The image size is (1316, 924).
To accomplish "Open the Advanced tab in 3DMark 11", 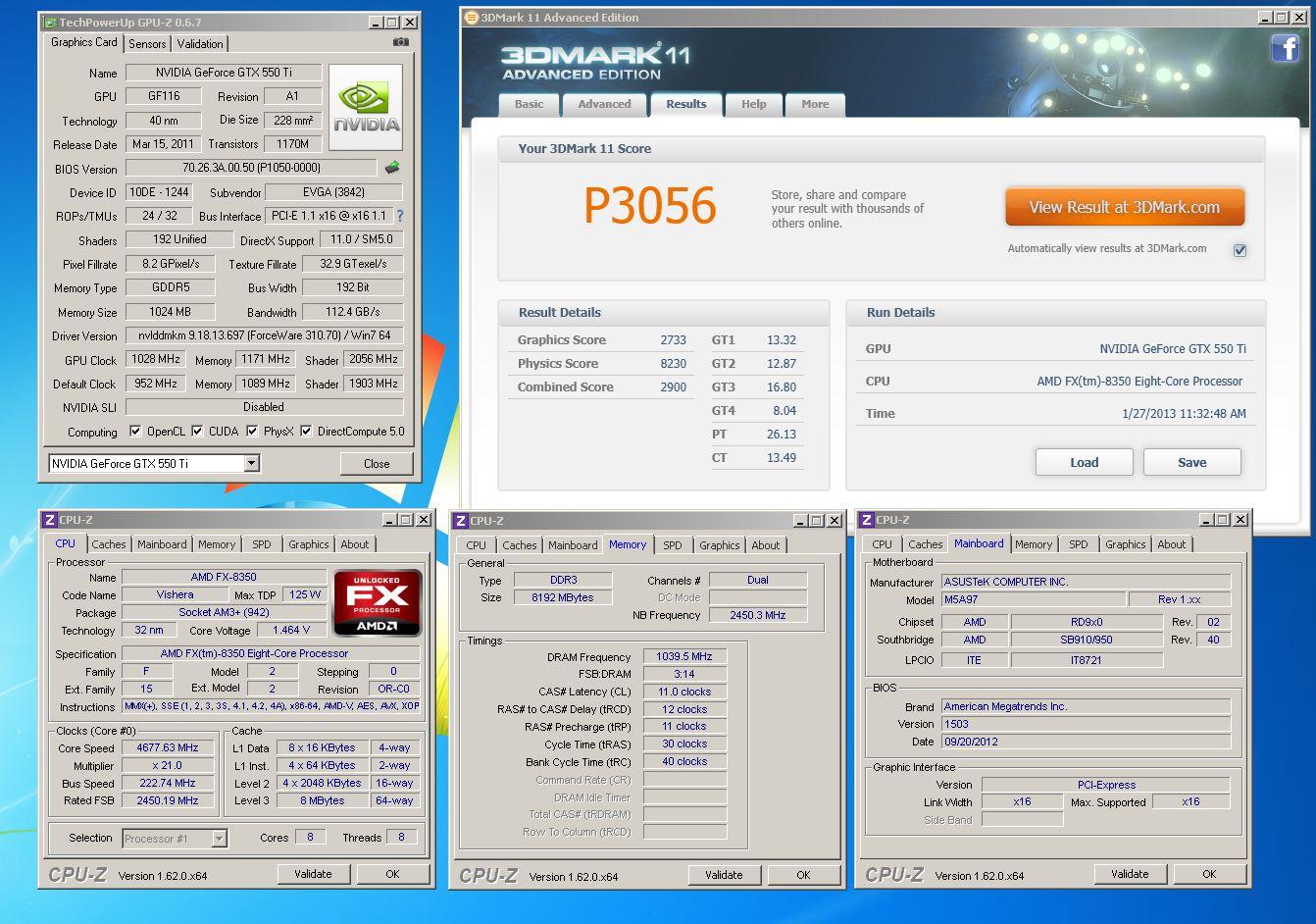I will point(604,104).
